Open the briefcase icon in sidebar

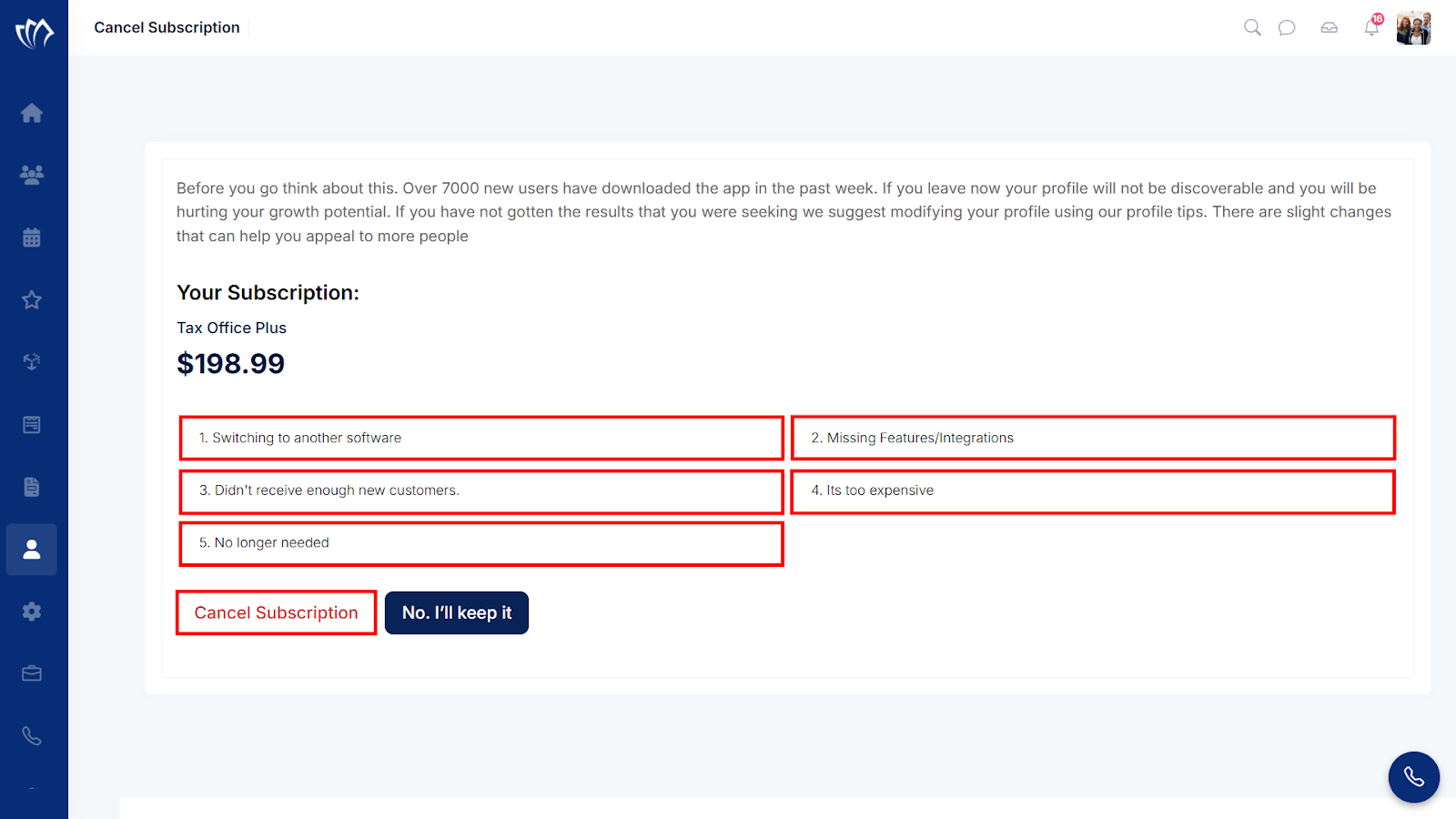point(32,673)
